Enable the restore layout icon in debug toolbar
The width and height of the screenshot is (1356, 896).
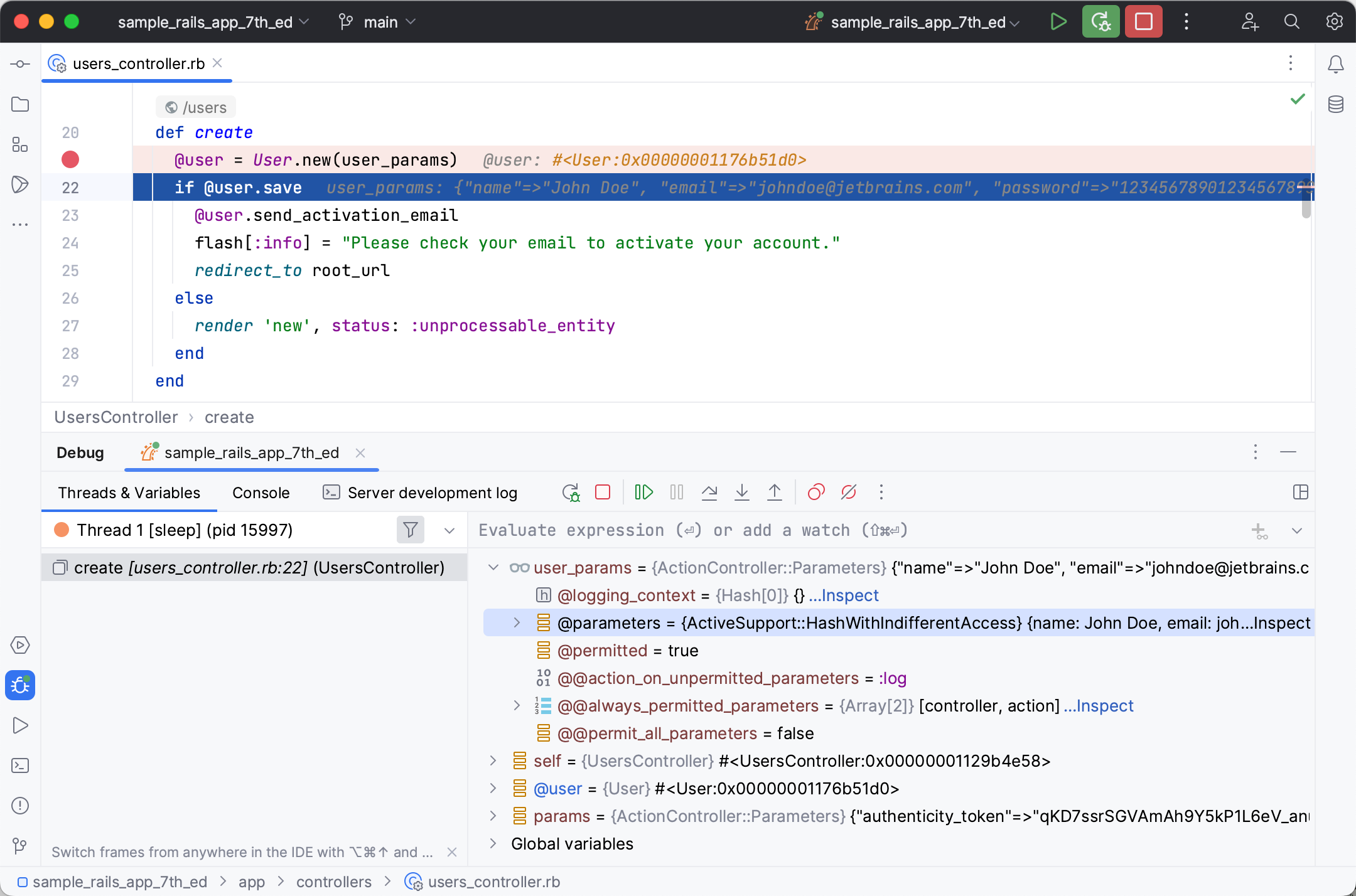(1301, 492)
